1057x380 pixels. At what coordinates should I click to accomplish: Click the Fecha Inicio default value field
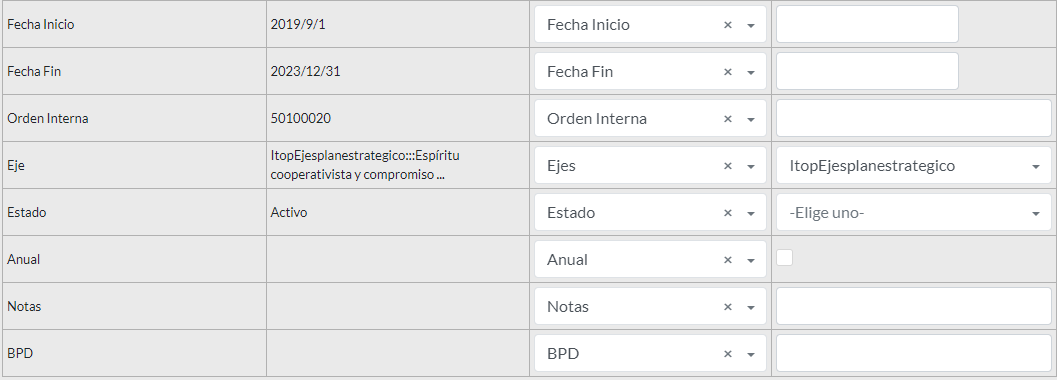(867, 24)
